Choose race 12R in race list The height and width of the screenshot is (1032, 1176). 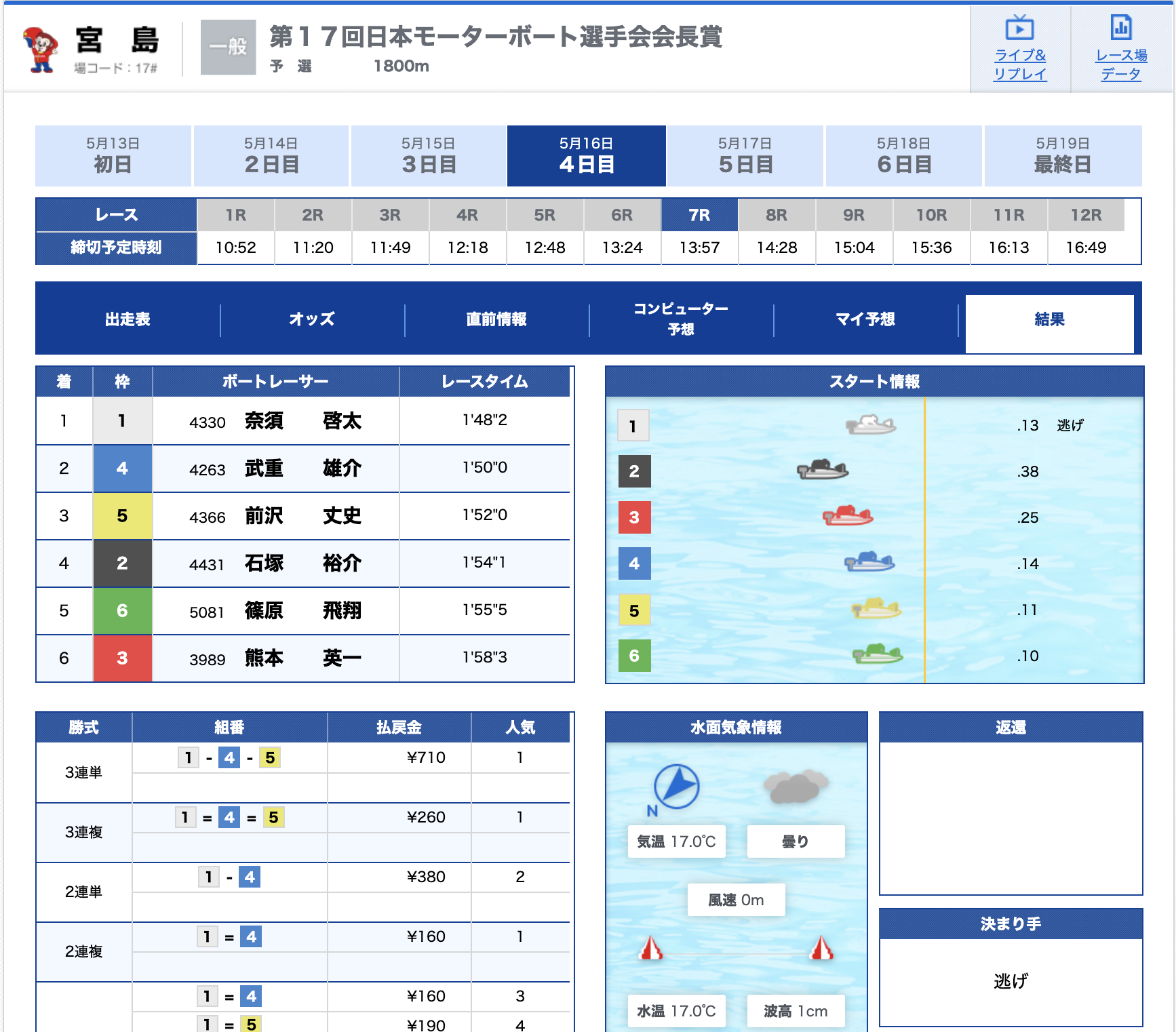tap(1086, 215)
